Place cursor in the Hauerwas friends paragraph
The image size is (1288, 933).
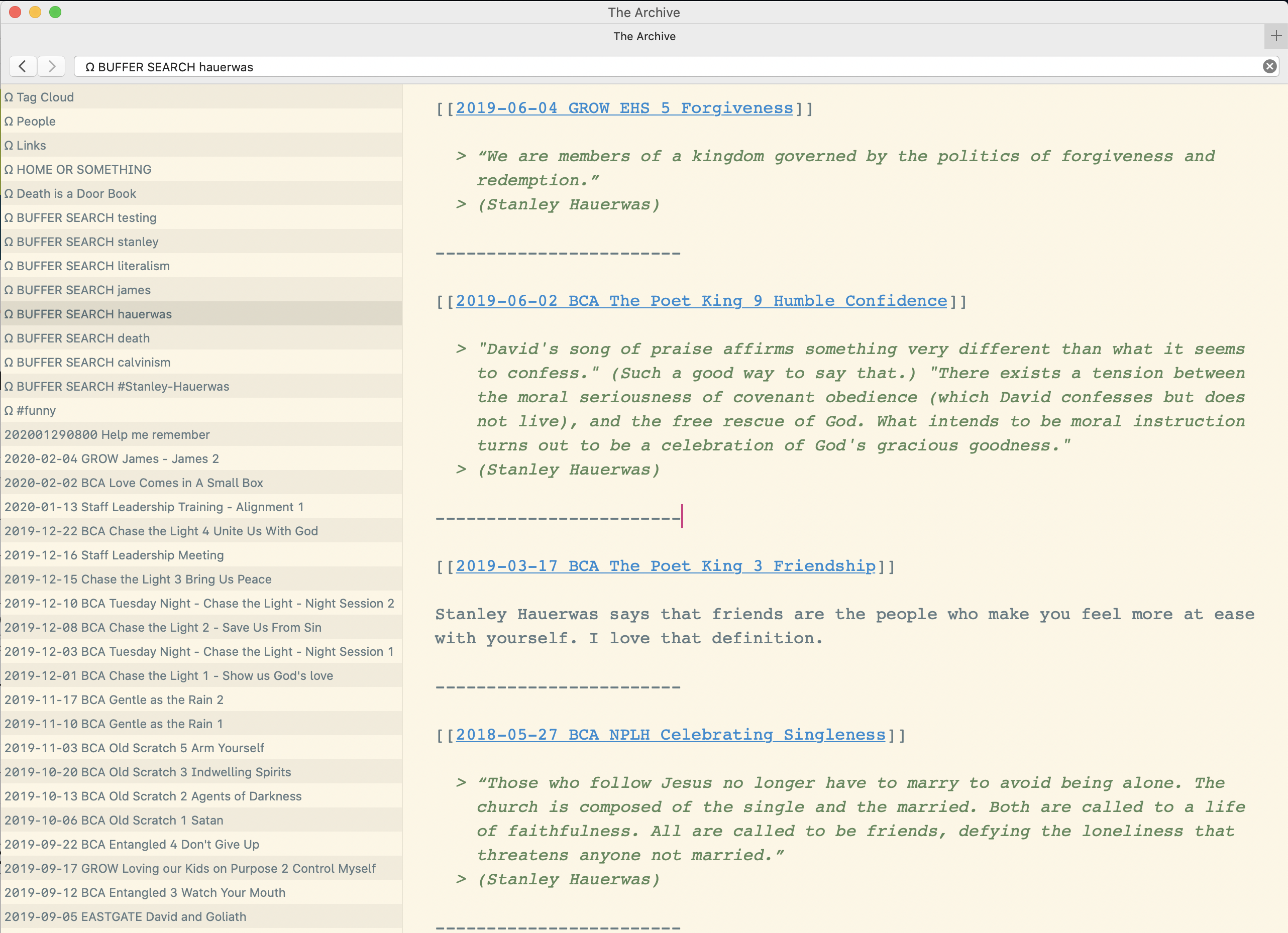tap(844, 626)
